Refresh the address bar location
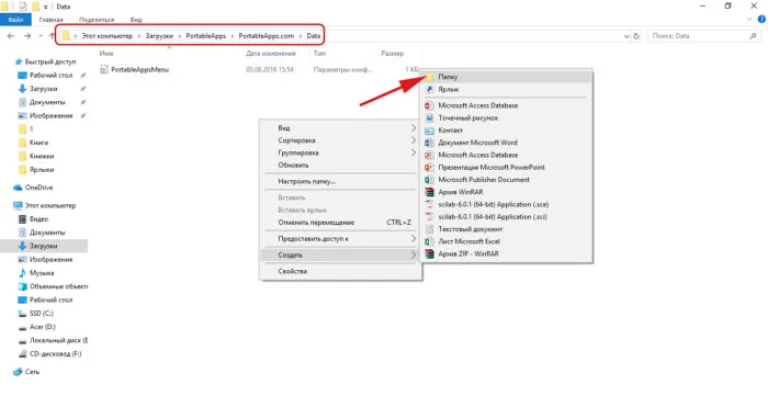The image size is (768, 396). pyautogui.click(x=636, y=36)
